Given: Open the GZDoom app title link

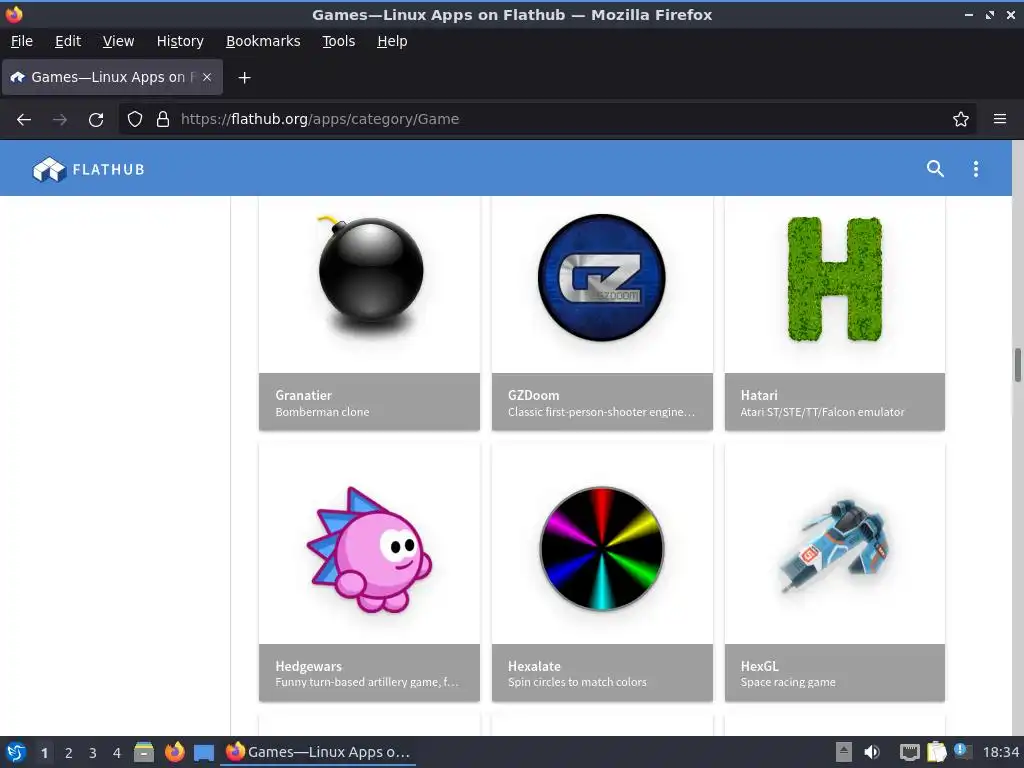Looking at the screenshot, I should (x=533, y=395).
